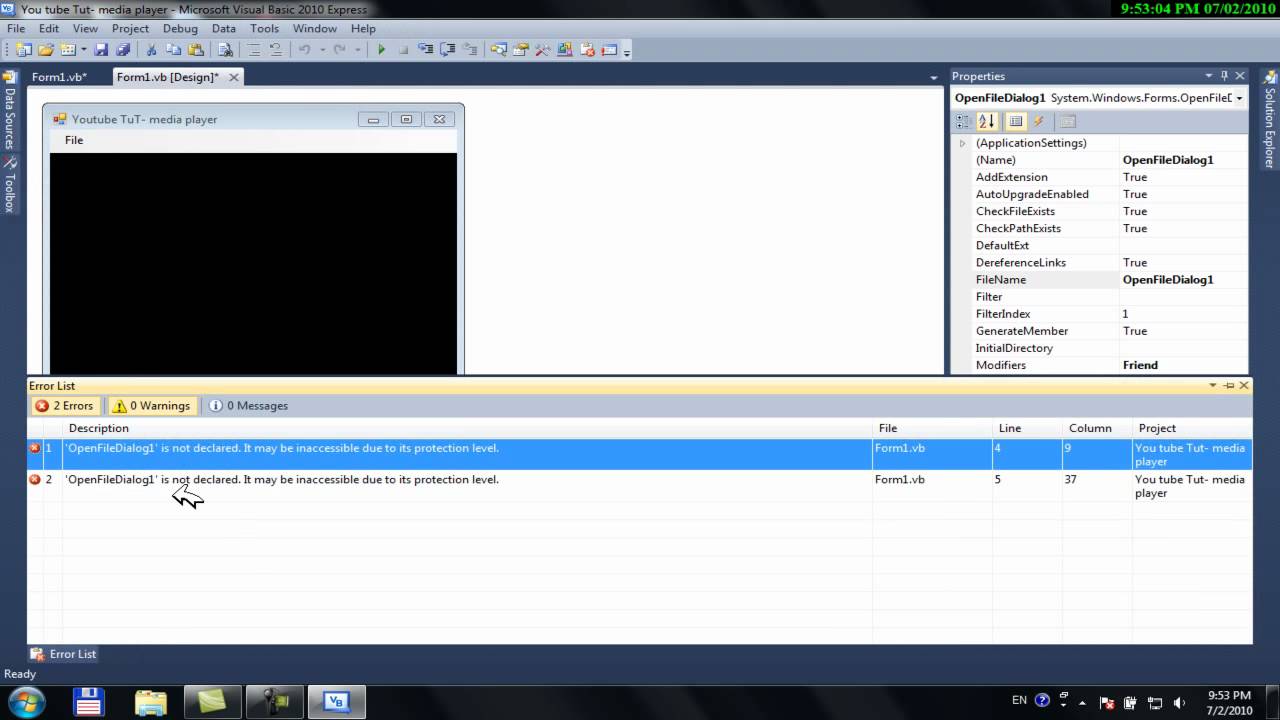1280x720 pixels.
Task: Open Solution Explorer from the toolbar icon
Action: point(498,50)
